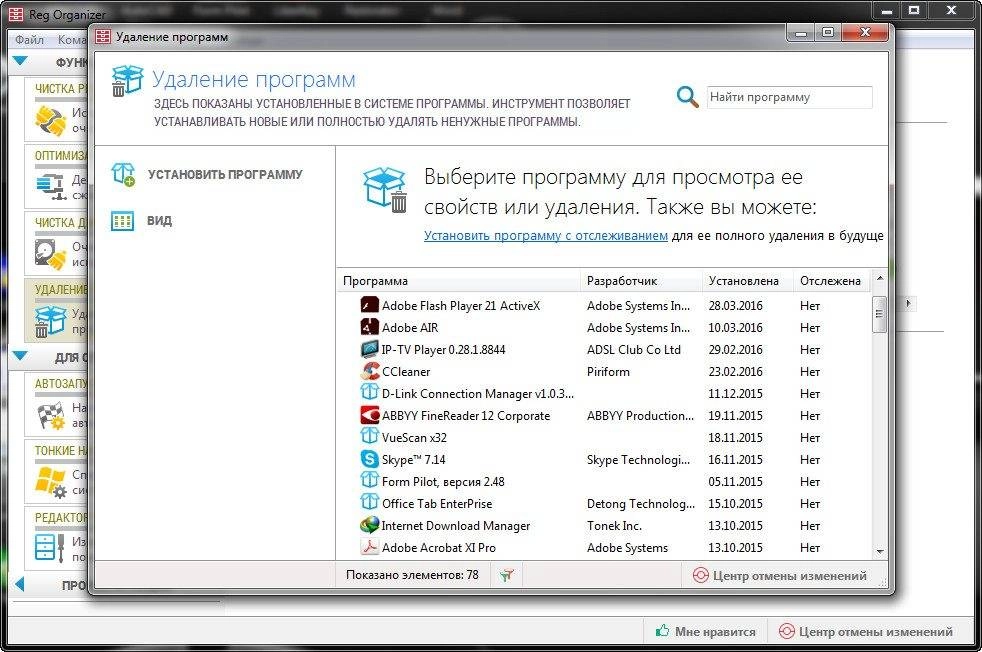The image size is (982, 652).
Task: Click the IP-TV Player icon in list
Action: pyautogui.click(x=370, y=349)
